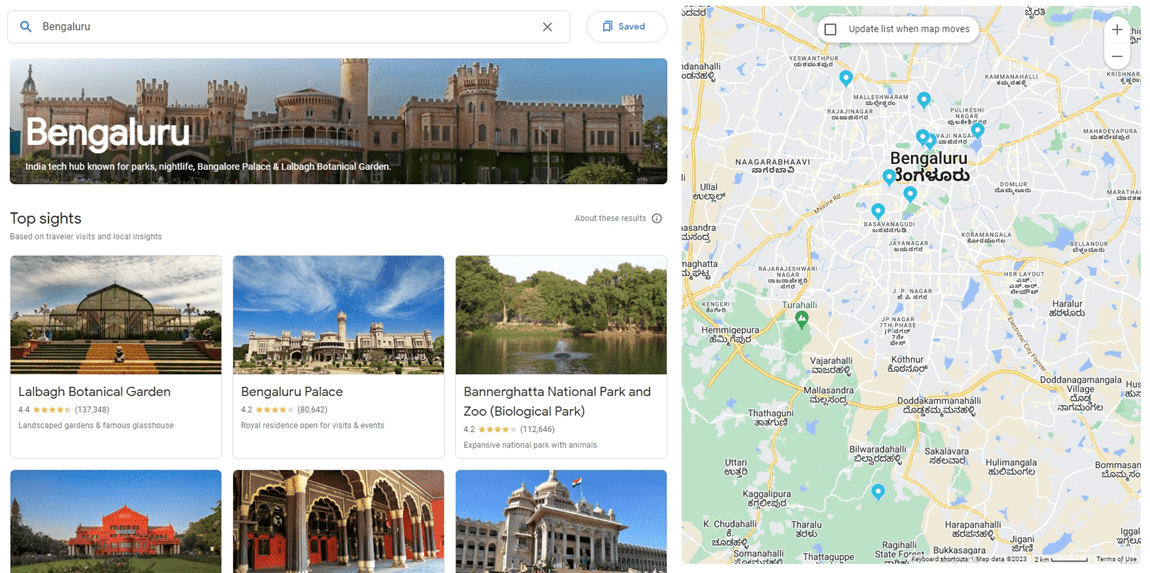Screen dimensions: 1150x573
Task: Click the Bengaluru search input field
Action: [288, 26]
